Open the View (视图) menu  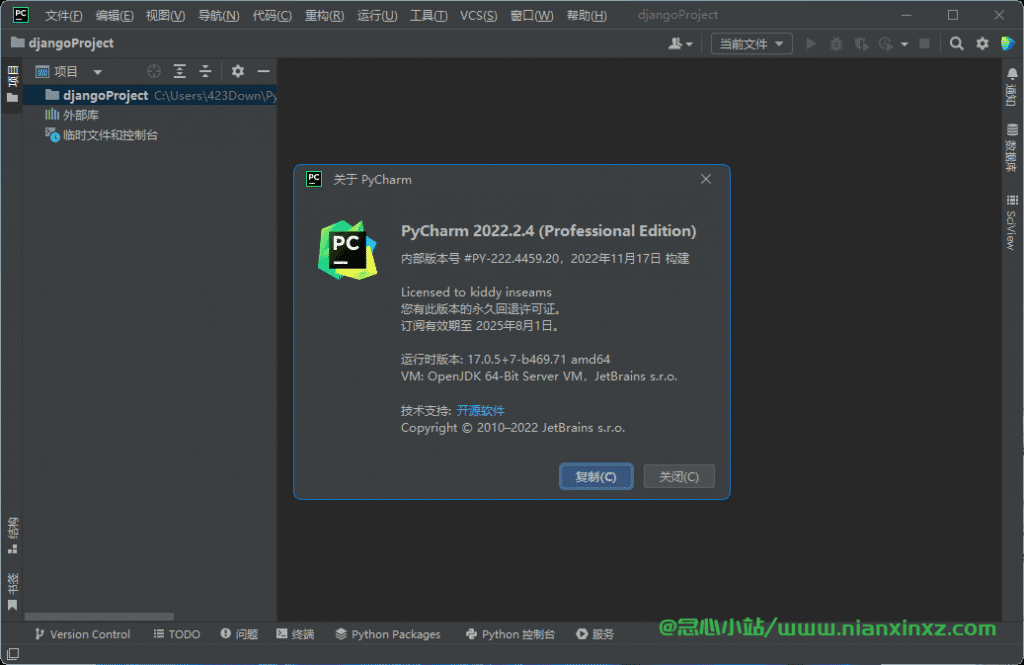165,15
